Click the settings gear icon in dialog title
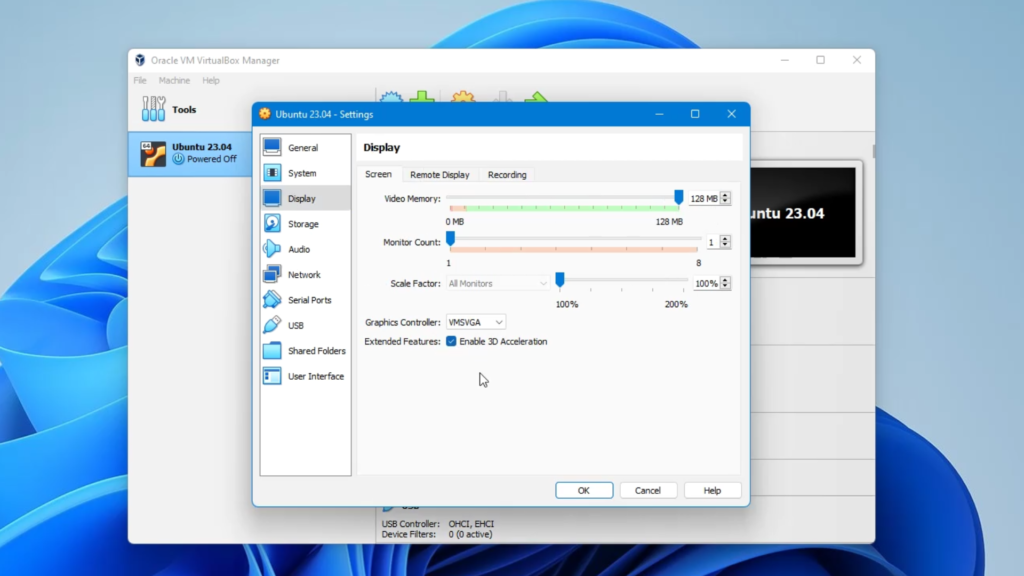1024x576 pixels. pyautogui.click(x=264, y=114)
